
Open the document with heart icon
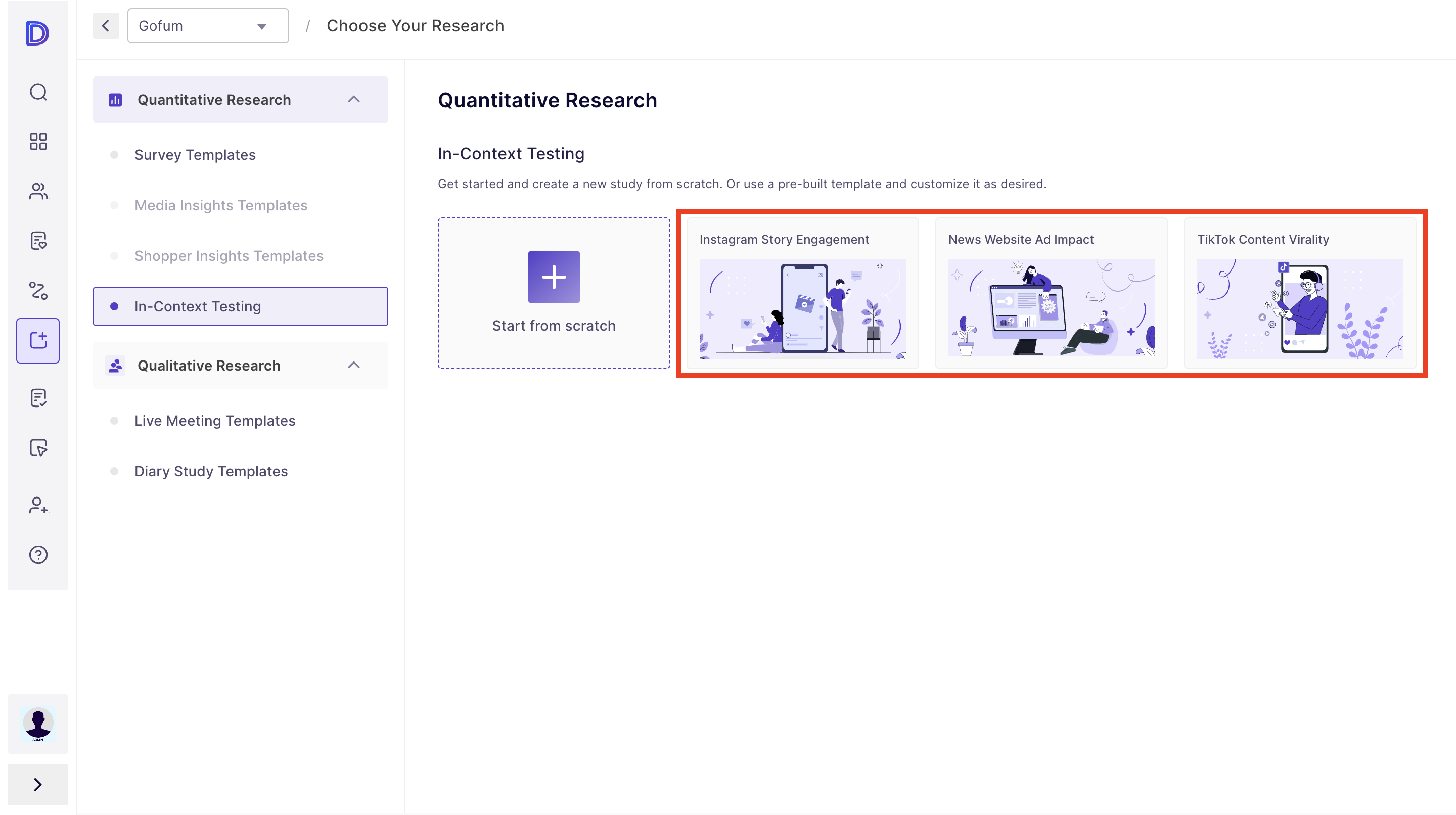point(38,241)
